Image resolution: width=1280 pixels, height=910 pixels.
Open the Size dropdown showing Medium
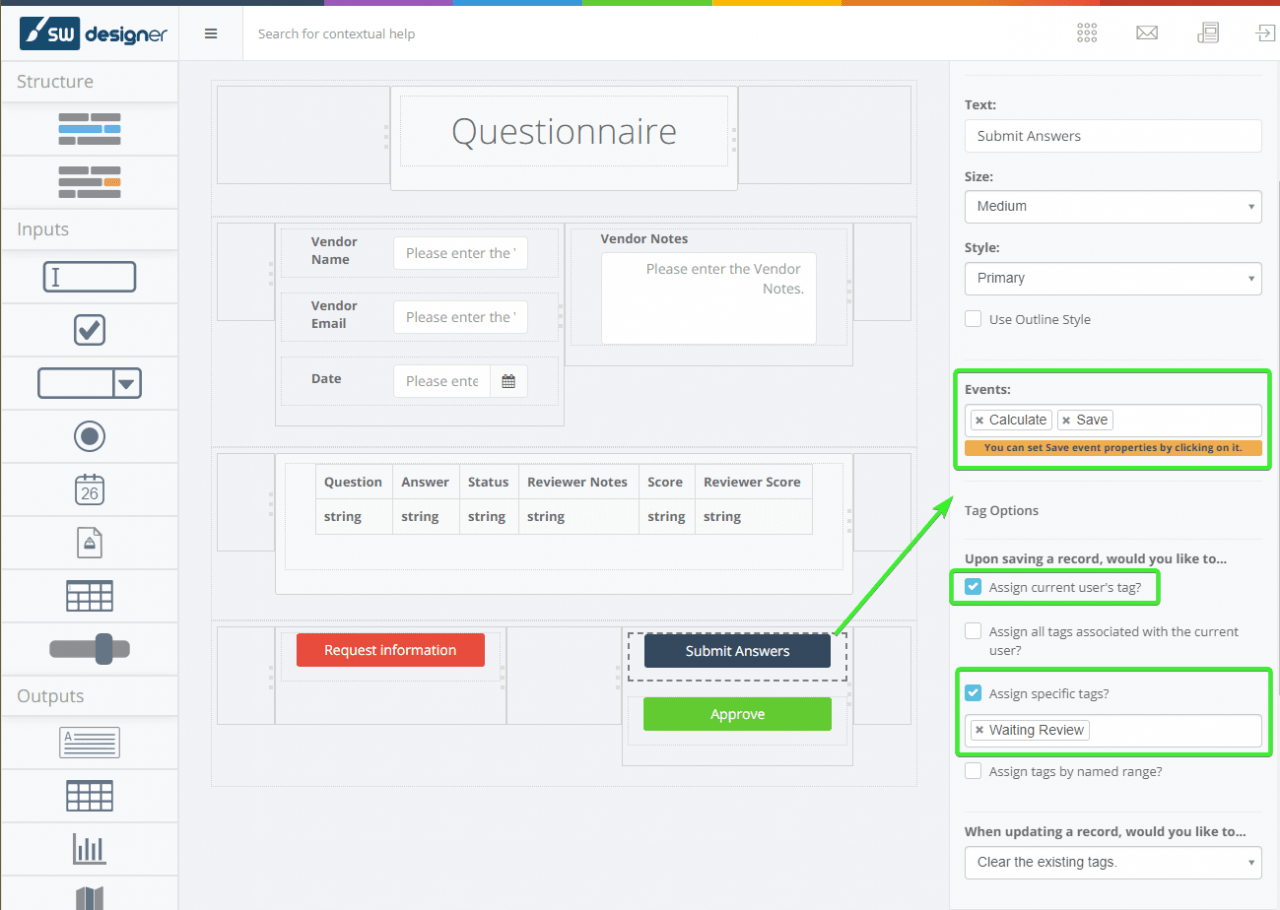tap(1113, 207)
